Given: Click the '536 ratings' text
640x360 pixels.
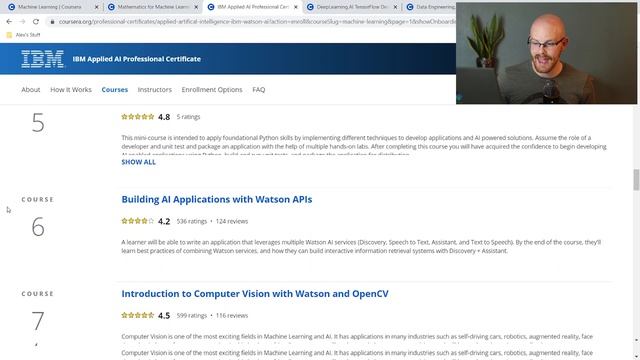Looking at the screenshot, I should [192, 221].
